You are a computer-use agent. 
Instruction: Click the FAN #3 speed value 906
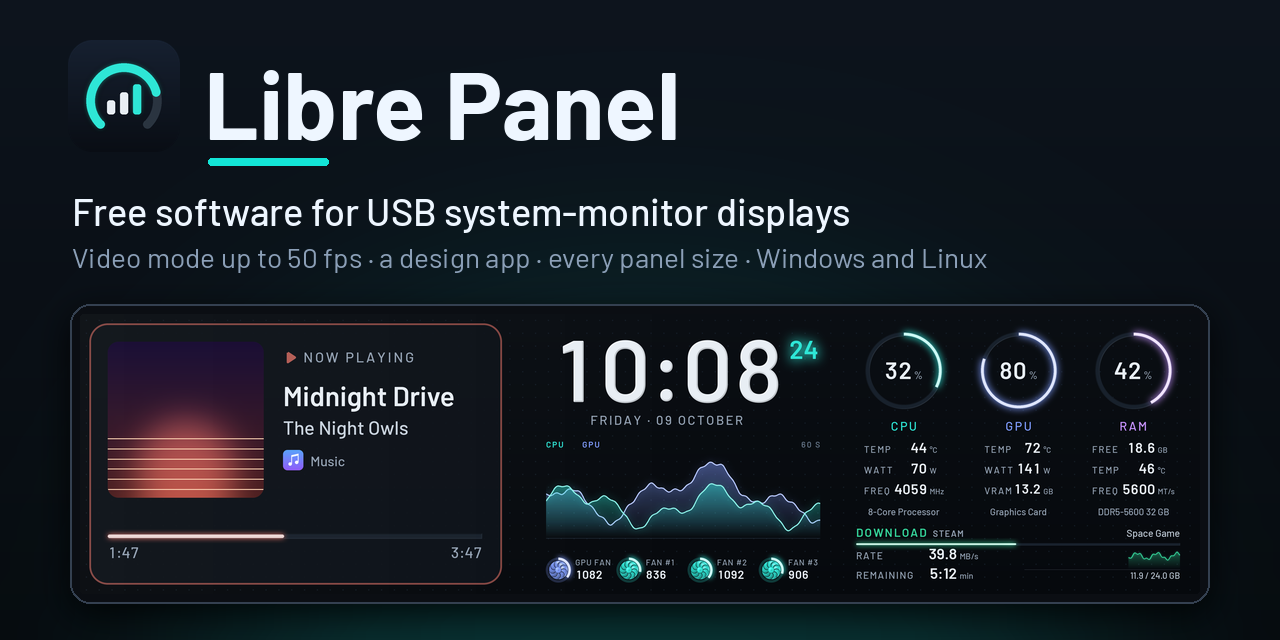pos(798,575)
